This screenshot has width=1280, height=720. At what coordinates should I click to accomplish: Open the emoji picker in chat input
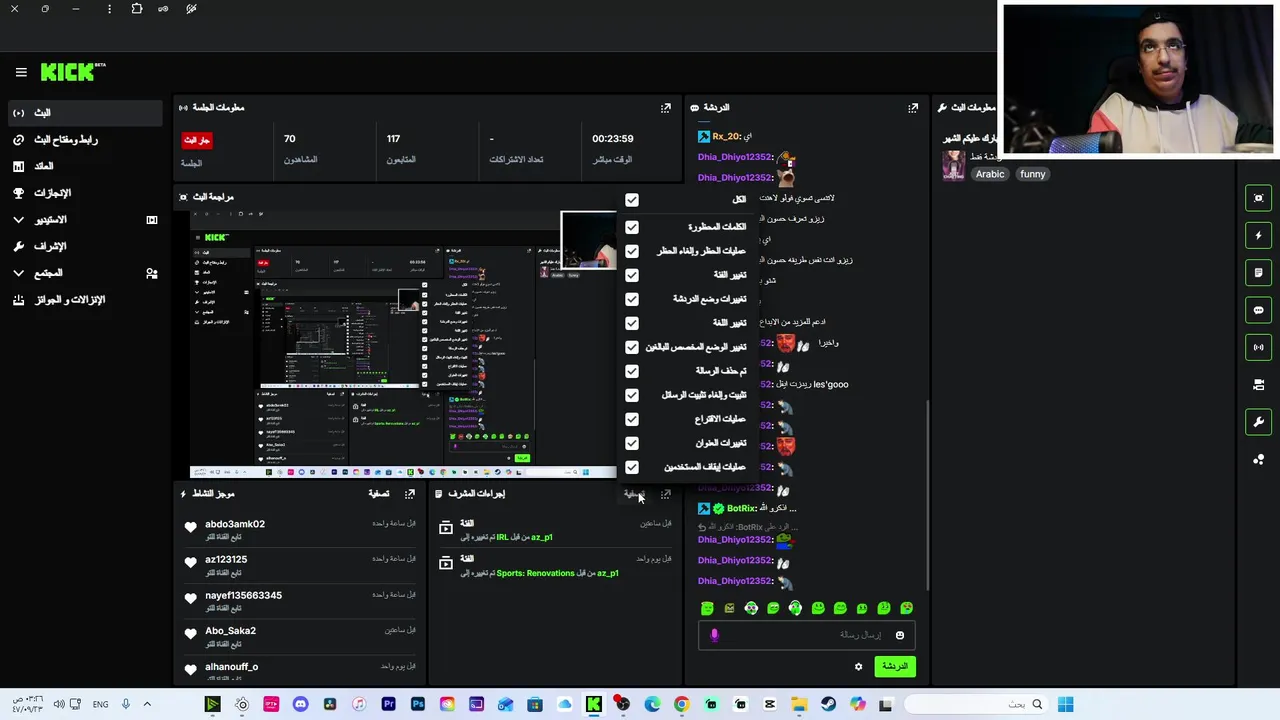click(900, 635)
